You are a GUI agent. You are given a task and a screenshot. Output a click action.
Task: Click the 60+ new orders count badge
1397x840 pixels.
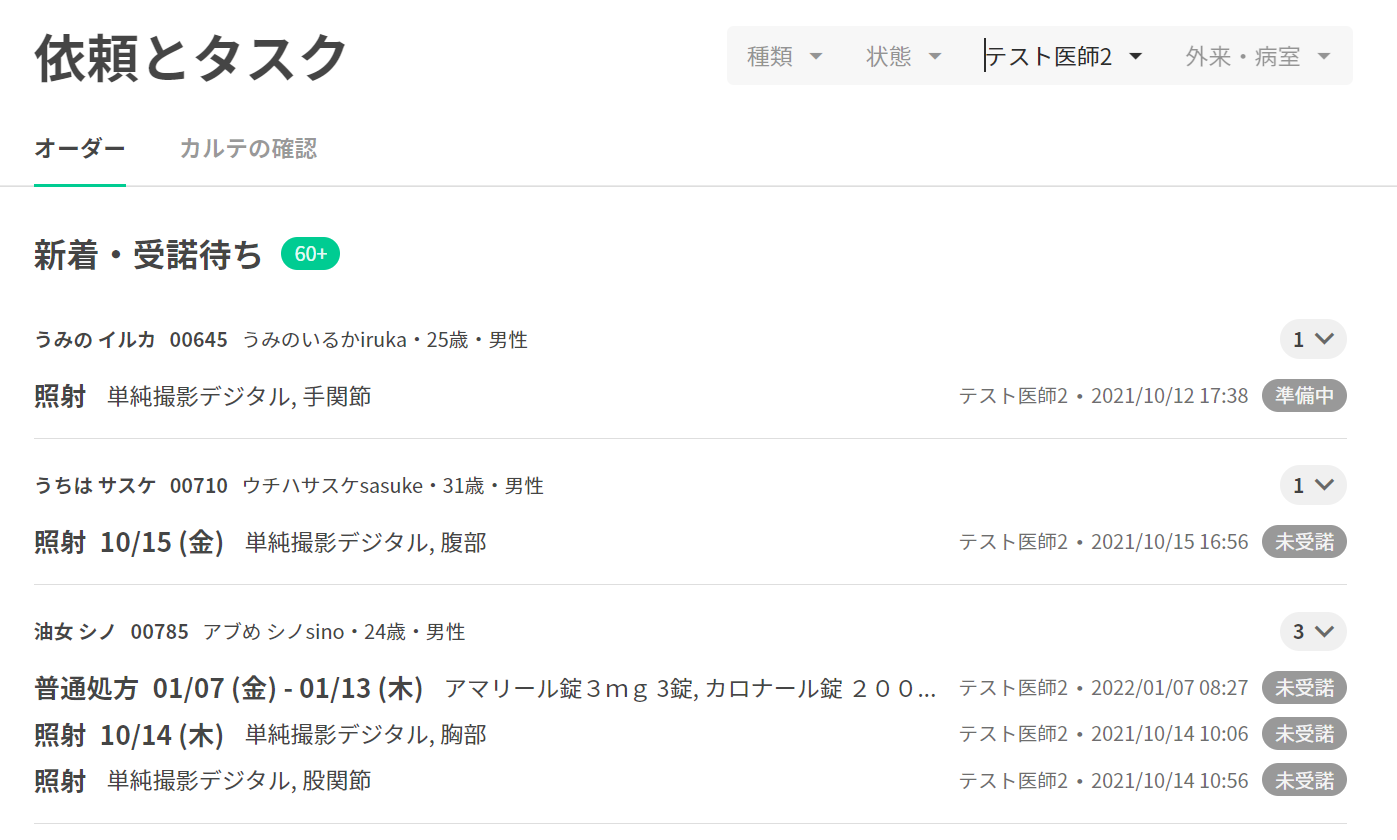tap(310, 254)
